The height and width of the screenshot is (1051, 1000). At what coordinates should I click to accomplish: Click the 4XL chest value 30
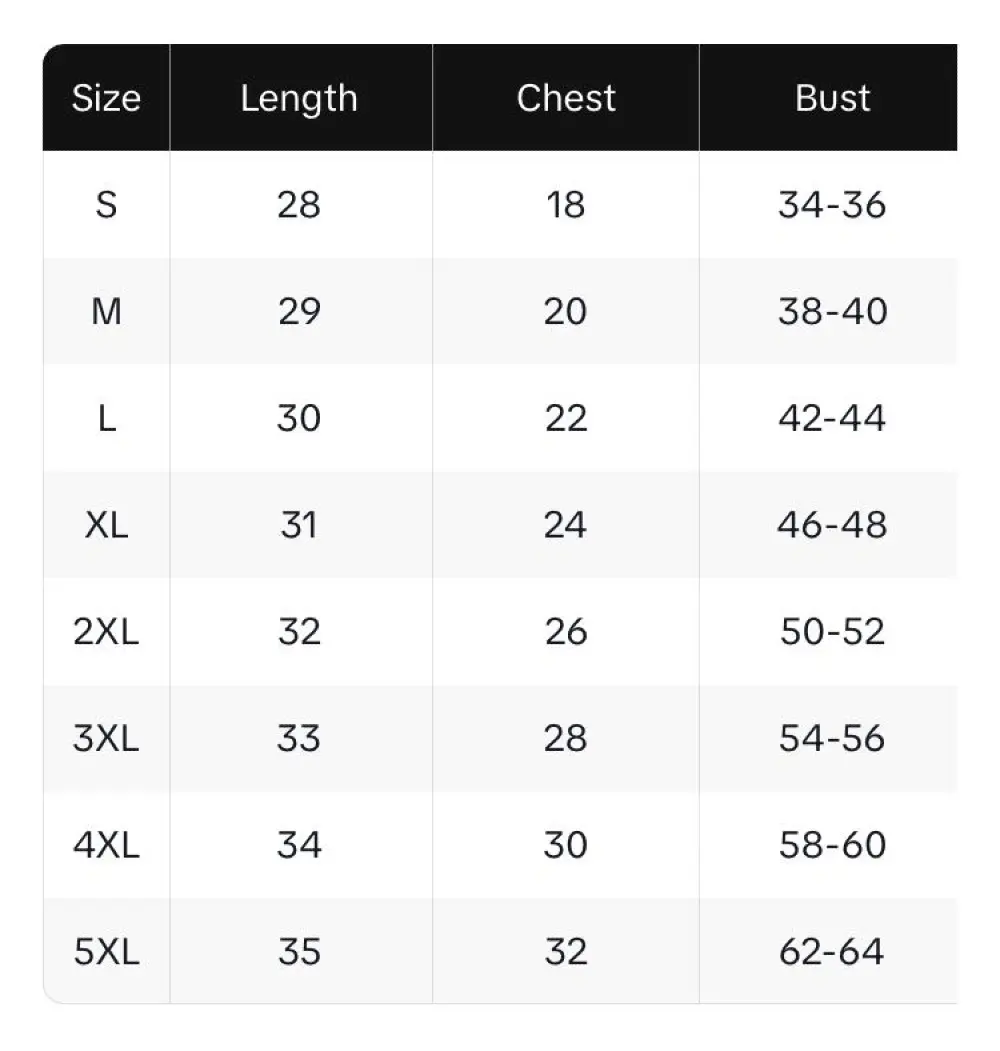click(x=565, y=845)
